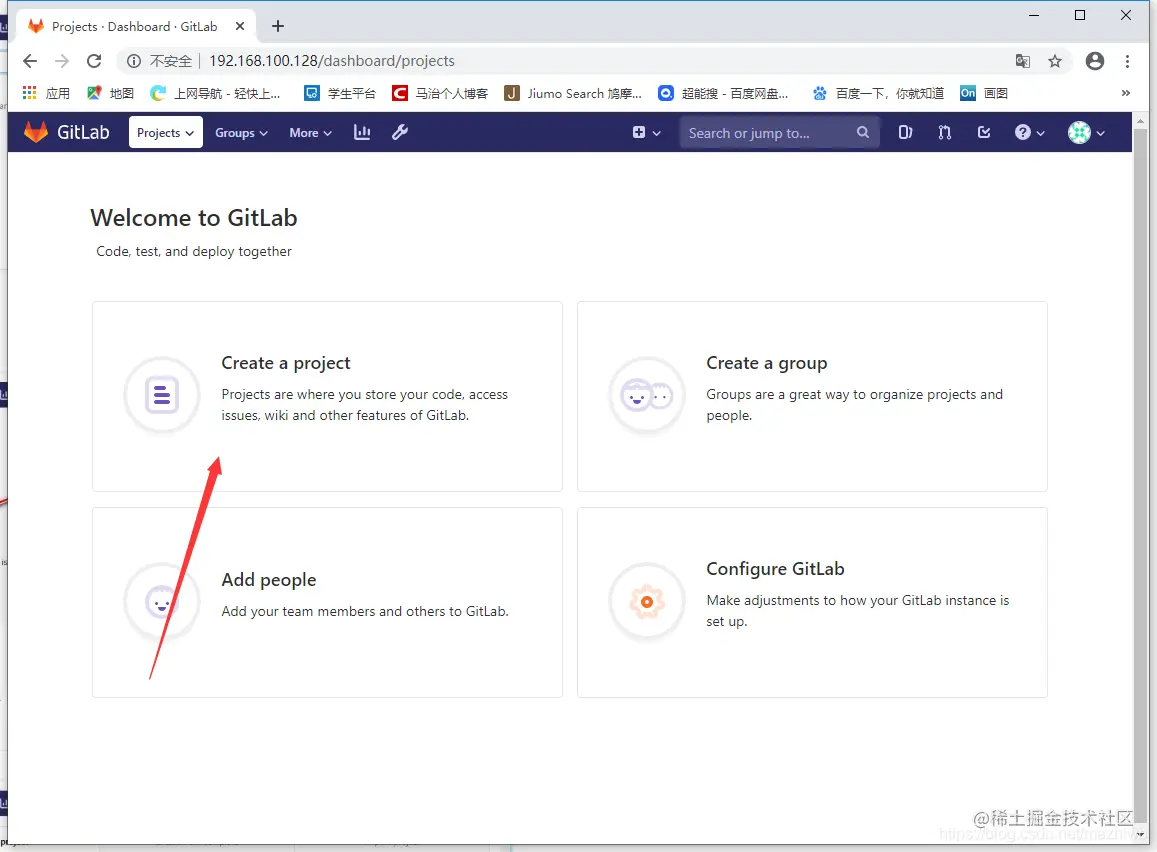
Task: Open the Chrome three-dot menu
Action: 1127,60
